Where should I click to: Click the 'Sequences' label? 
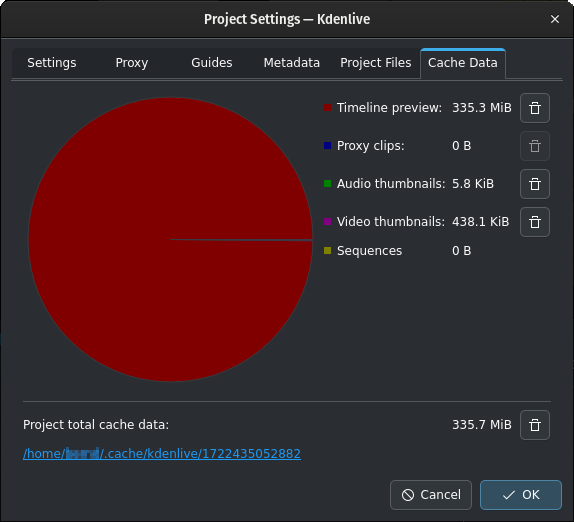[369, 251]
